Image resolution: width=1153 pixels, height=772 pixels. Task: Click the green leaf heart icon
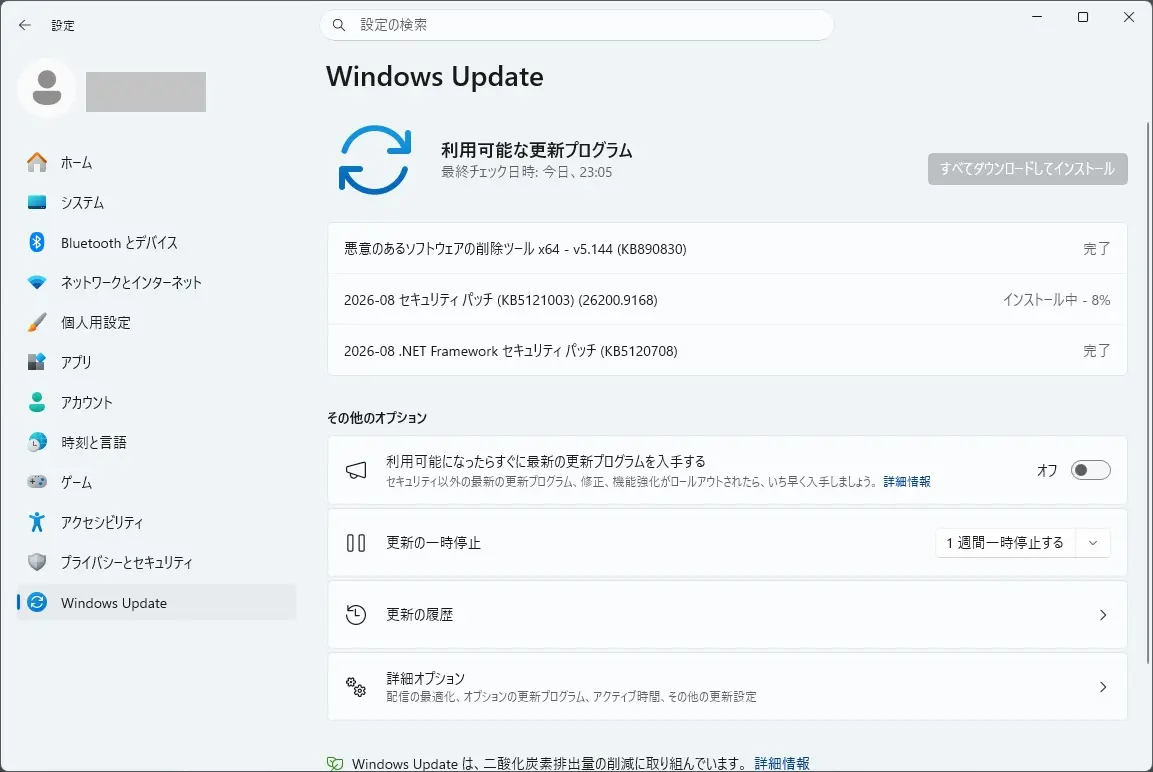click(x=335, y=764)
